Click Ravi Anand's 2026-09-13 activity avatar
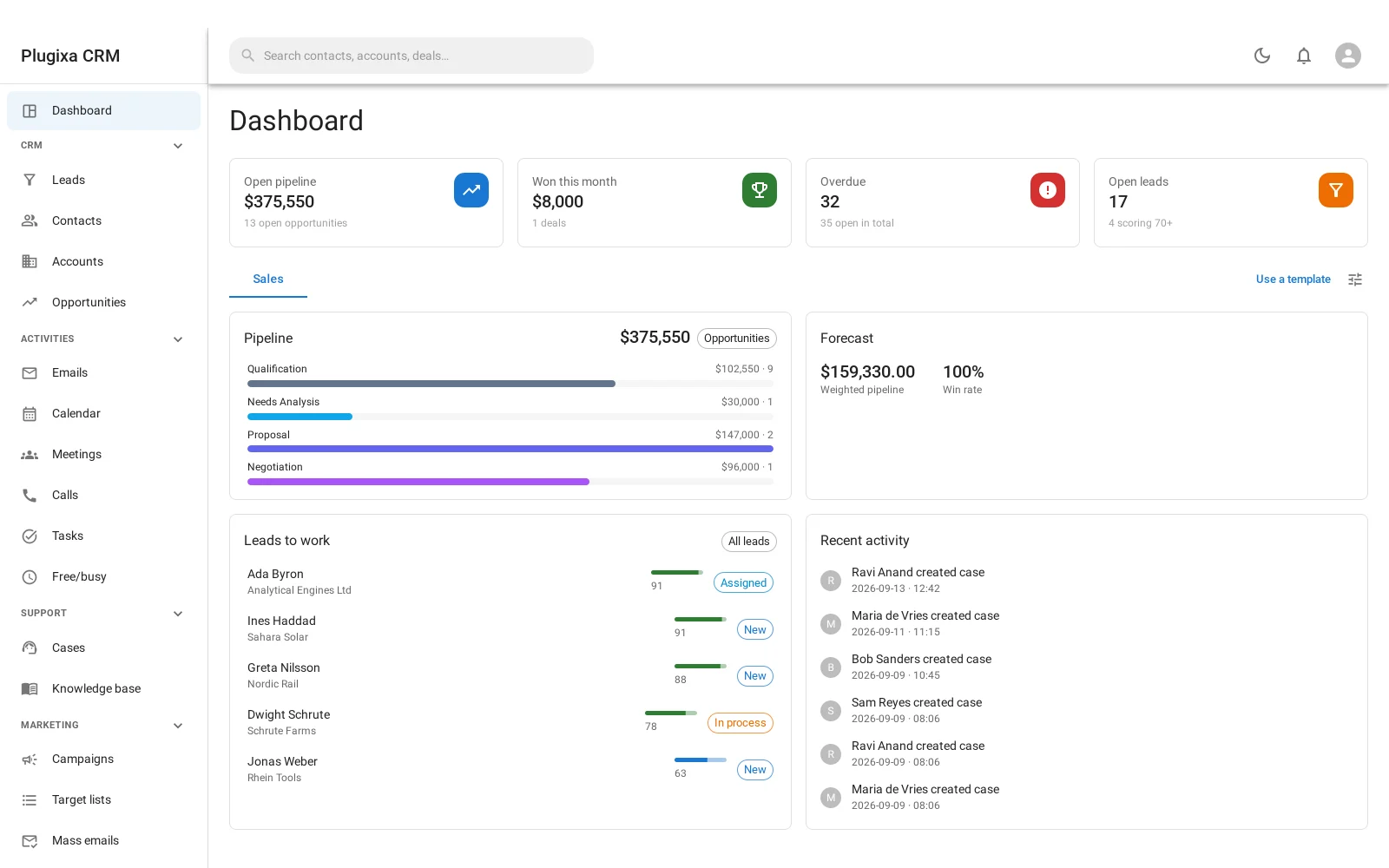 831,581
